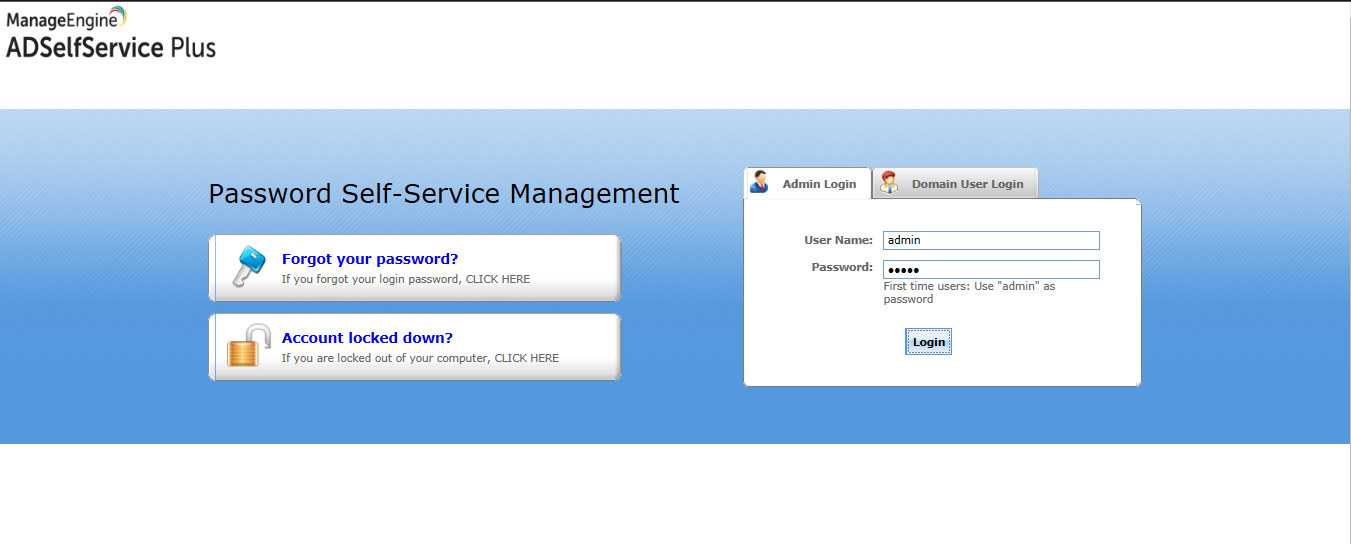
Task: Click the Domain User Login person icon
Action: [889, 182]
